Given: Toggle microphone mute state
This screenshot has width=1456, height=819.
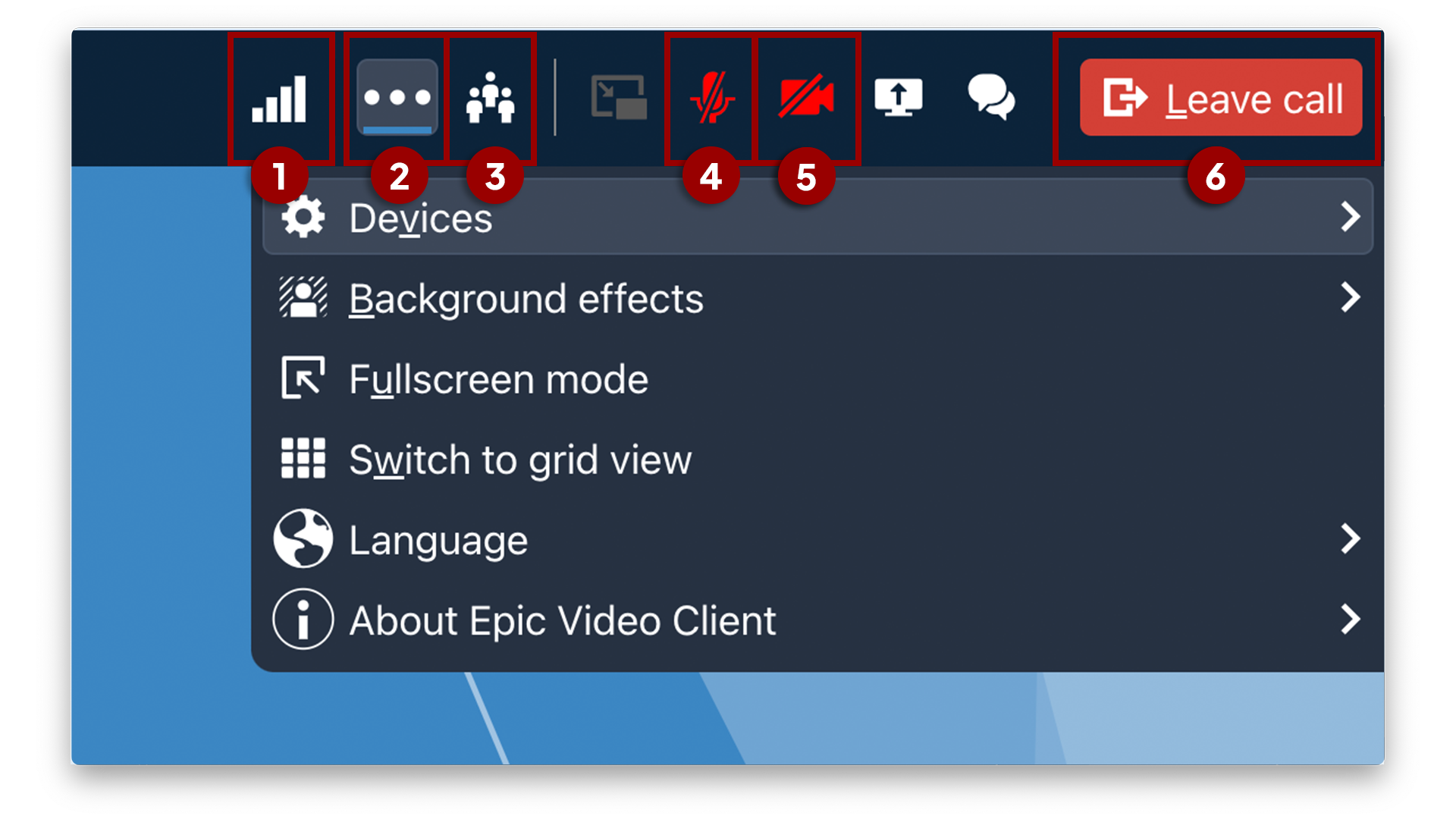Looking at the screenshot, I should pyautogui.click(x=711, y=96).
